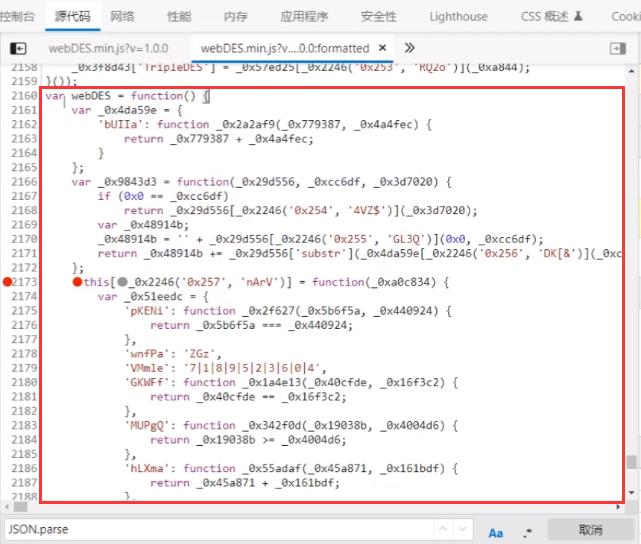The height and width of the screenshot is (544, 641).
Task: Click line number 2160 gutter
Action: (x=20, y=96)
